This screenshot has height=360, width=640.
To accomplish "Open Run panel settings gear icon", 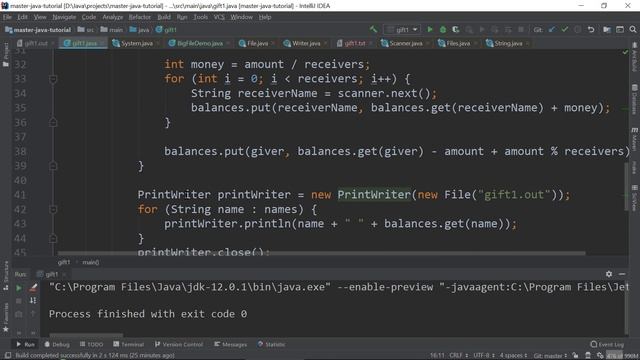I will (609, 274).
